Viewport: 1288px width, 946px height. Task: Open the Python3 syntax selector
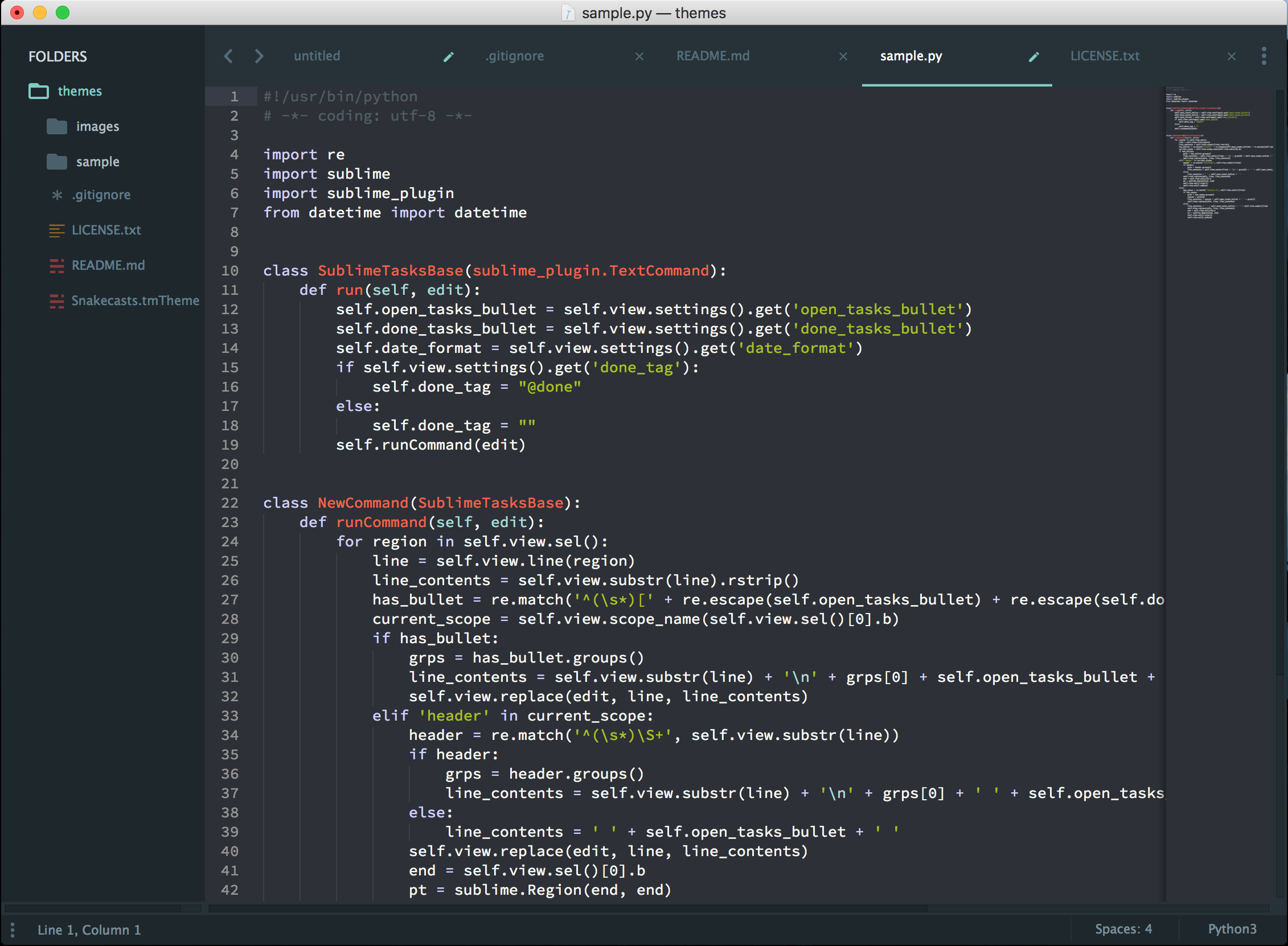[1232, 929]
